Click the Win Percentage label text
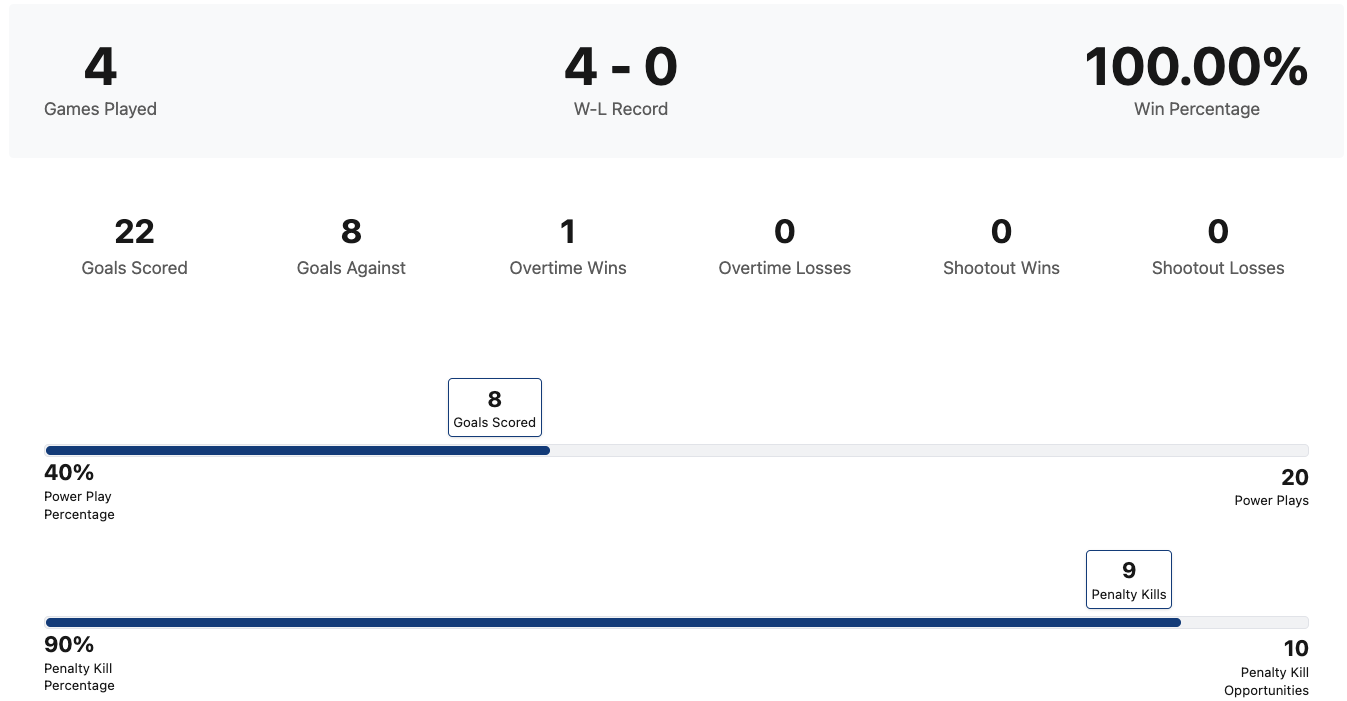 click(1196, 109)
